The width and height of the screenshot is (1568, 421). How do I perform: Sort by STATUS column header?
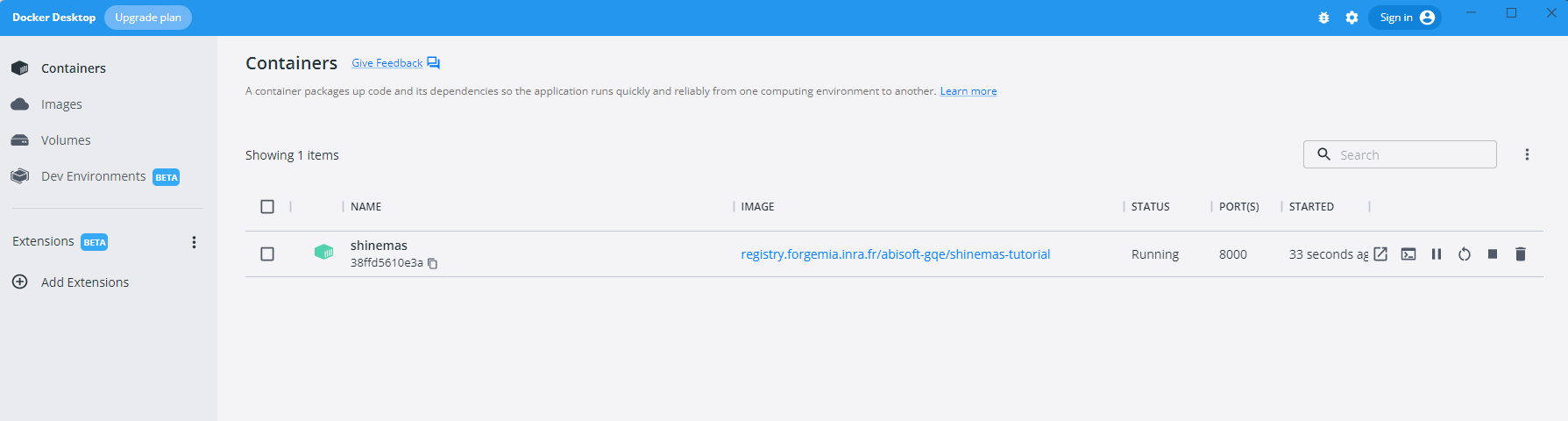tap(1150, 207)
